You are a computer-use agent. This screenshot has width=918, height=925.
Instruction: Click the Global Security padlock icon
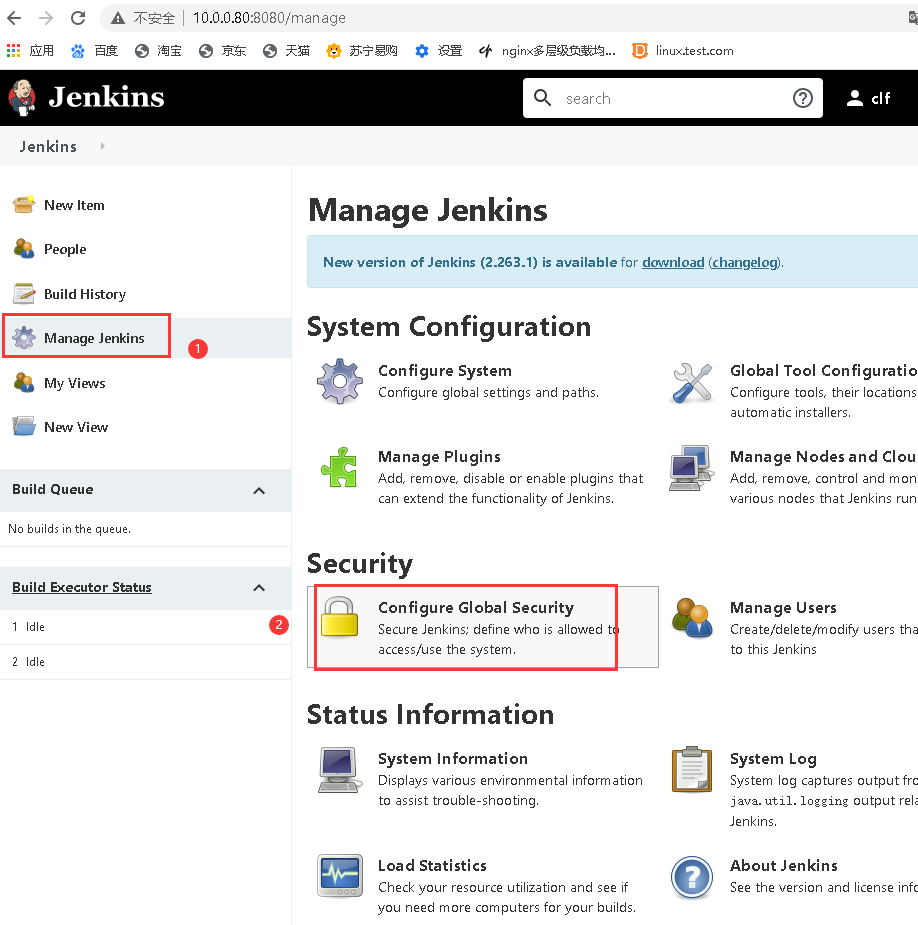pos(339,617)
